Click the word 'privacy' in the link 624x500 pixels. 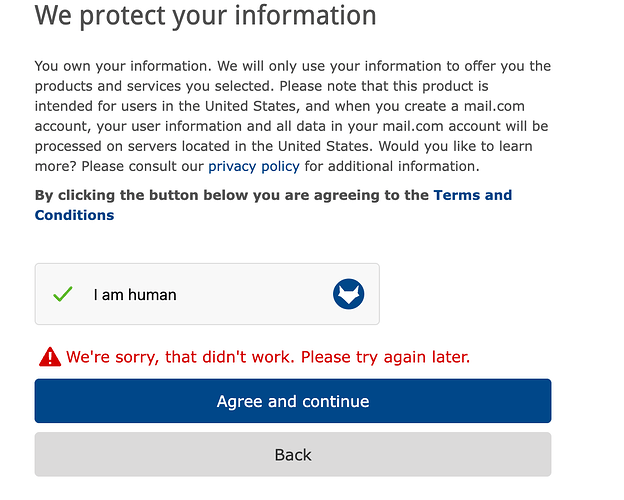[x=232, y=166]
